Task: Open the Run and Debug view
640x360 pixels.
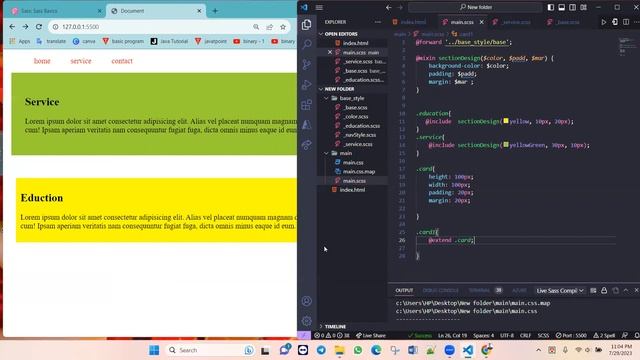Action: pos(307,84)
